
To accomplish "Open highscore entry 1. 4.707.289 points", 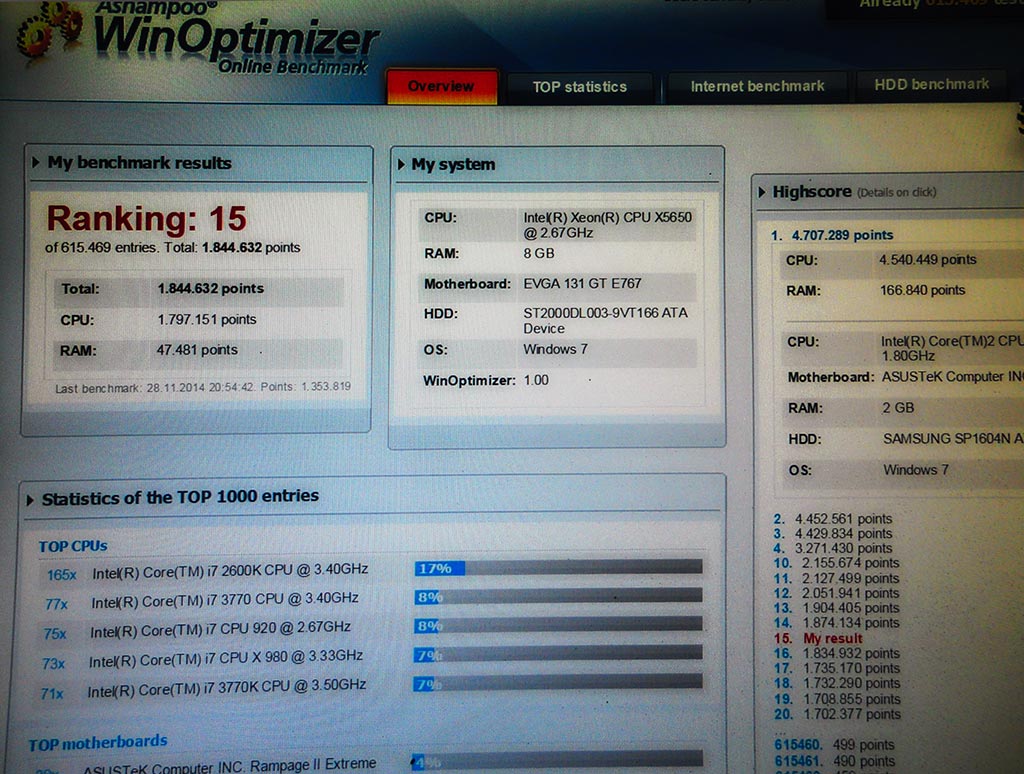I will pyautogui.click(x=831, y=235).
